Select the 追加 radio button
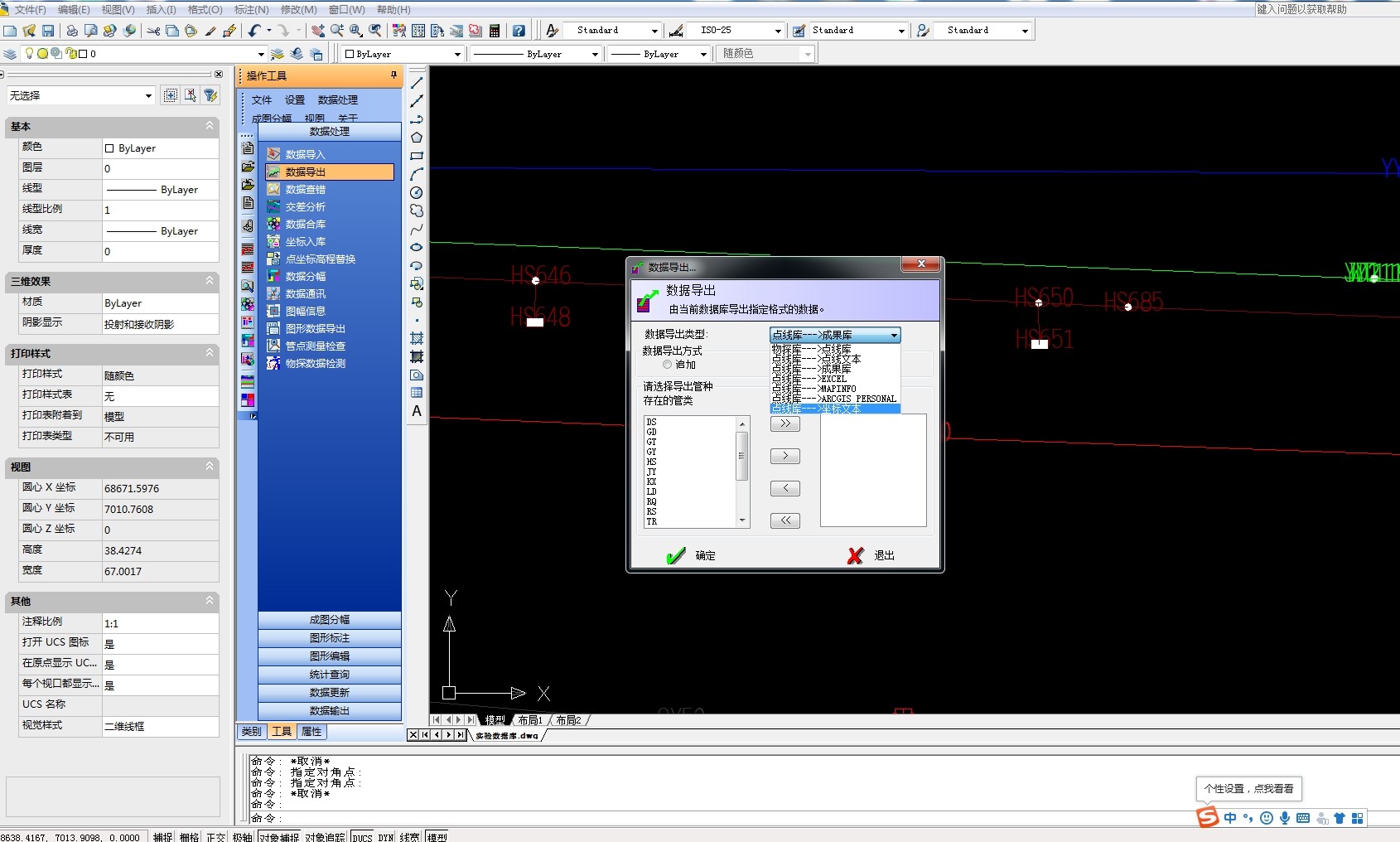 (x=667, y=365)
